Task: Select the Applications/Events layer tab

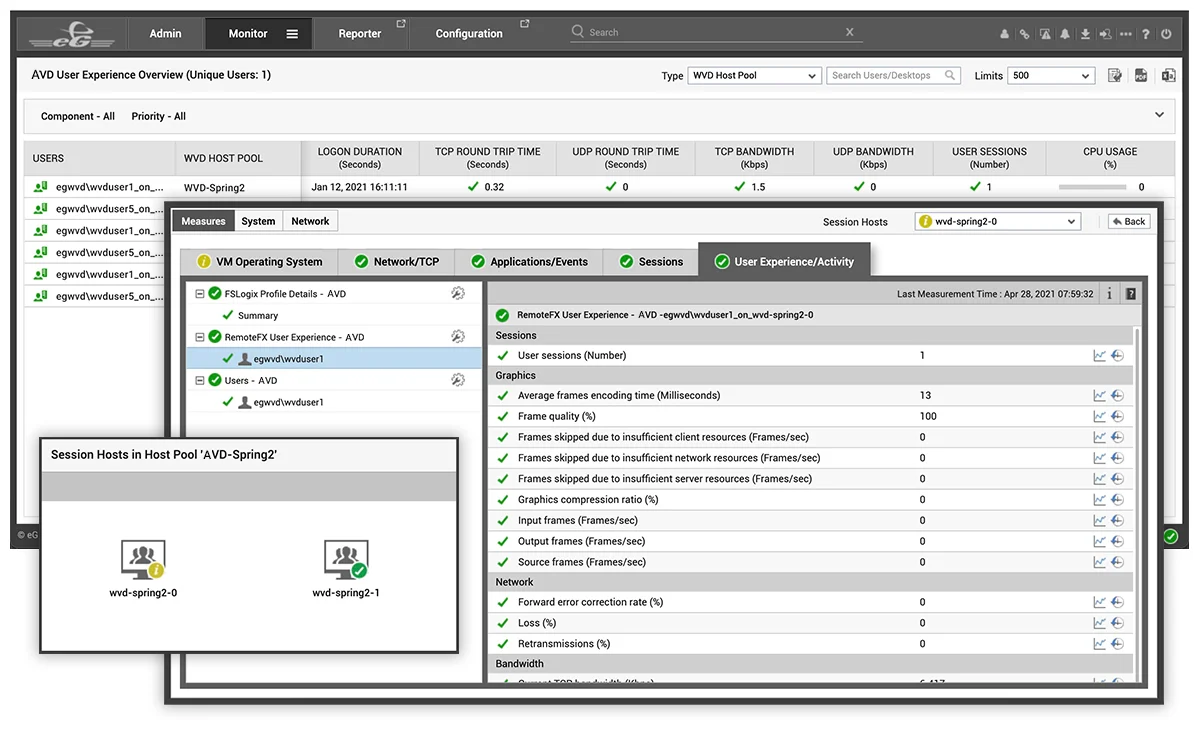Action: point(529,262)
